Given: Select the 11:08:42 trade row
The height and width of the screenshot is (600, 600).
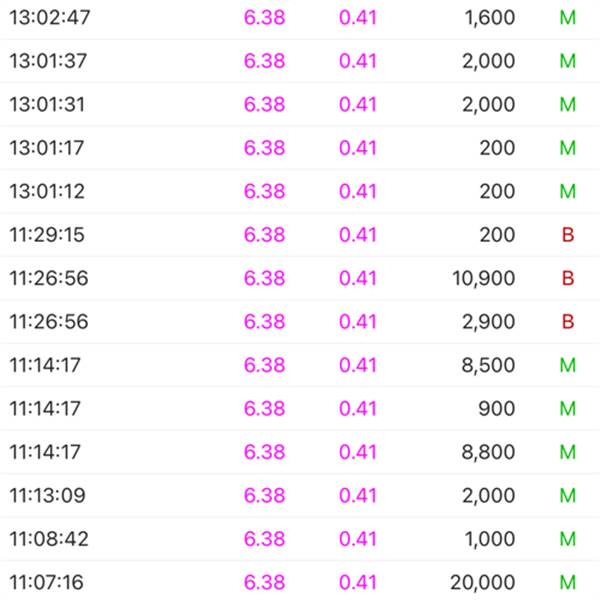Looking at the screenshot, I should (300, 539).
